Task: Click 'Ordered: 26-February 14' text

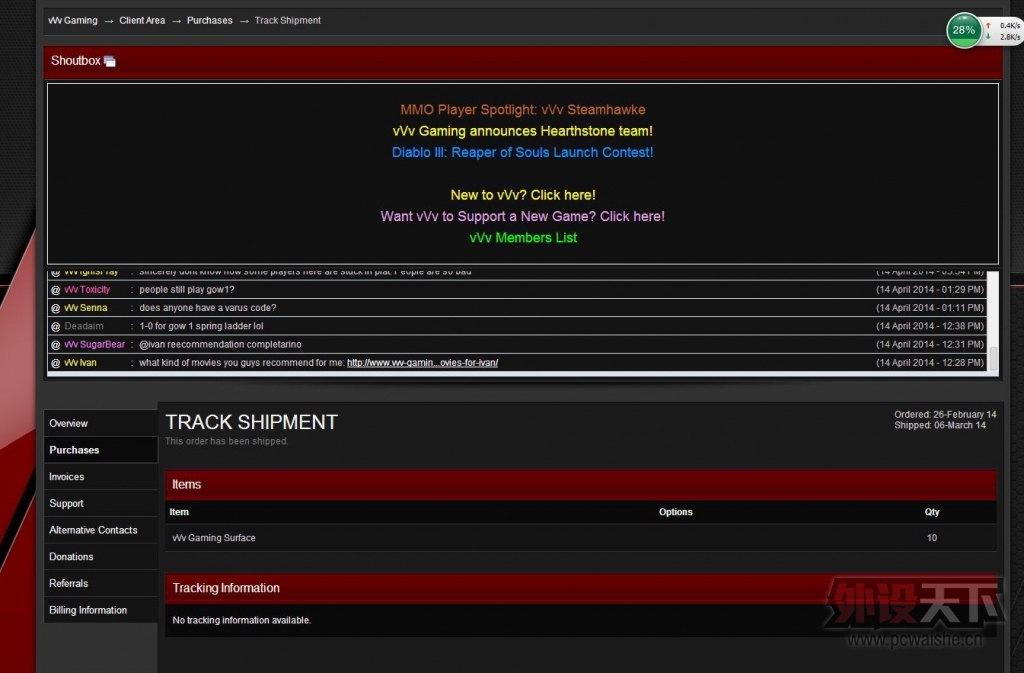Action: [945, 415]
